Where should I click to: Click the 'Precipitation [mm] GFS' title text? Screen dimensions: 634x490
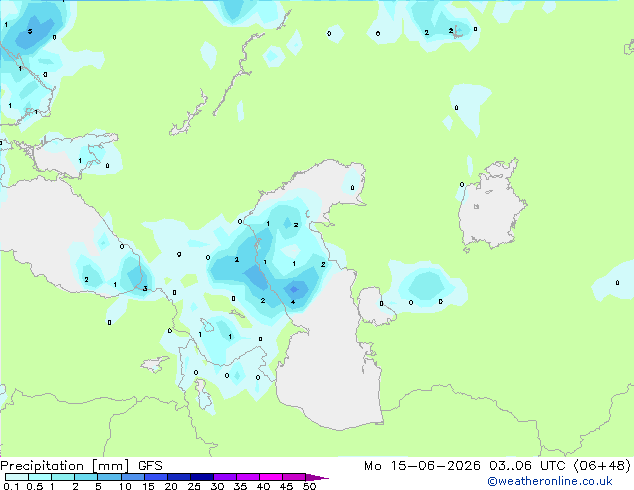coord(81,466)
